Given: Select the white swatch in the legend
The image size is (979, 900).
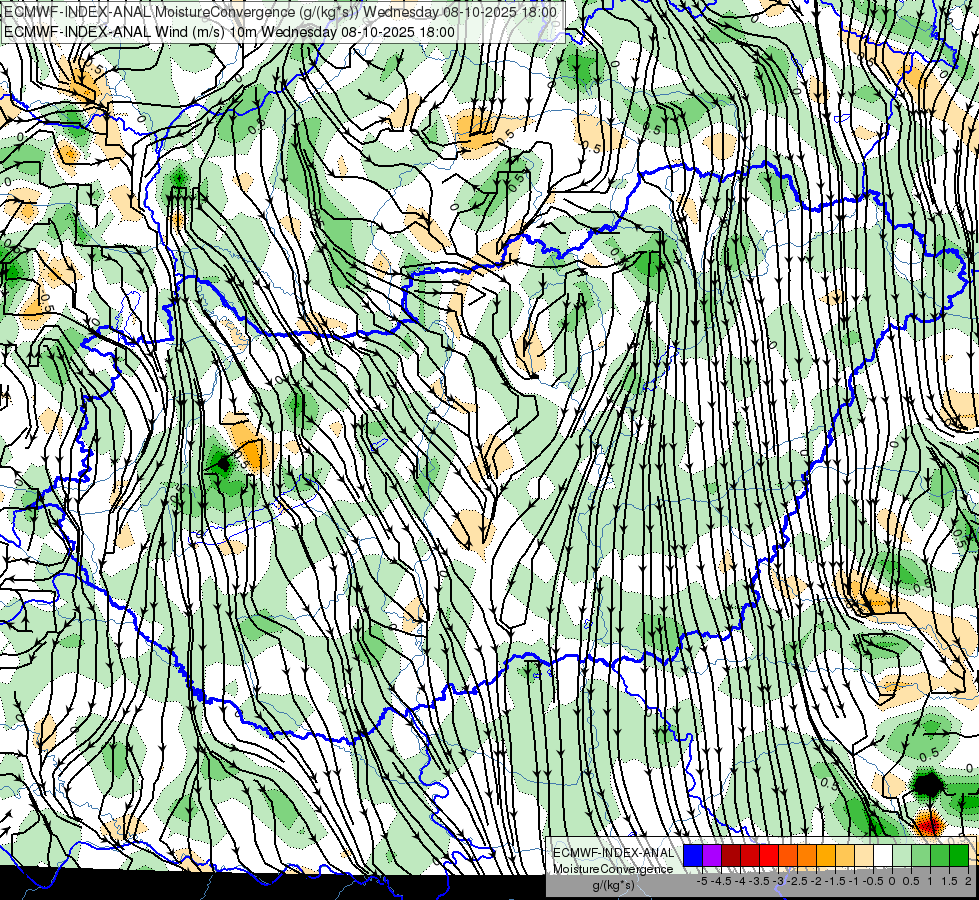Looking at the screenshot, I should (883, 855).
